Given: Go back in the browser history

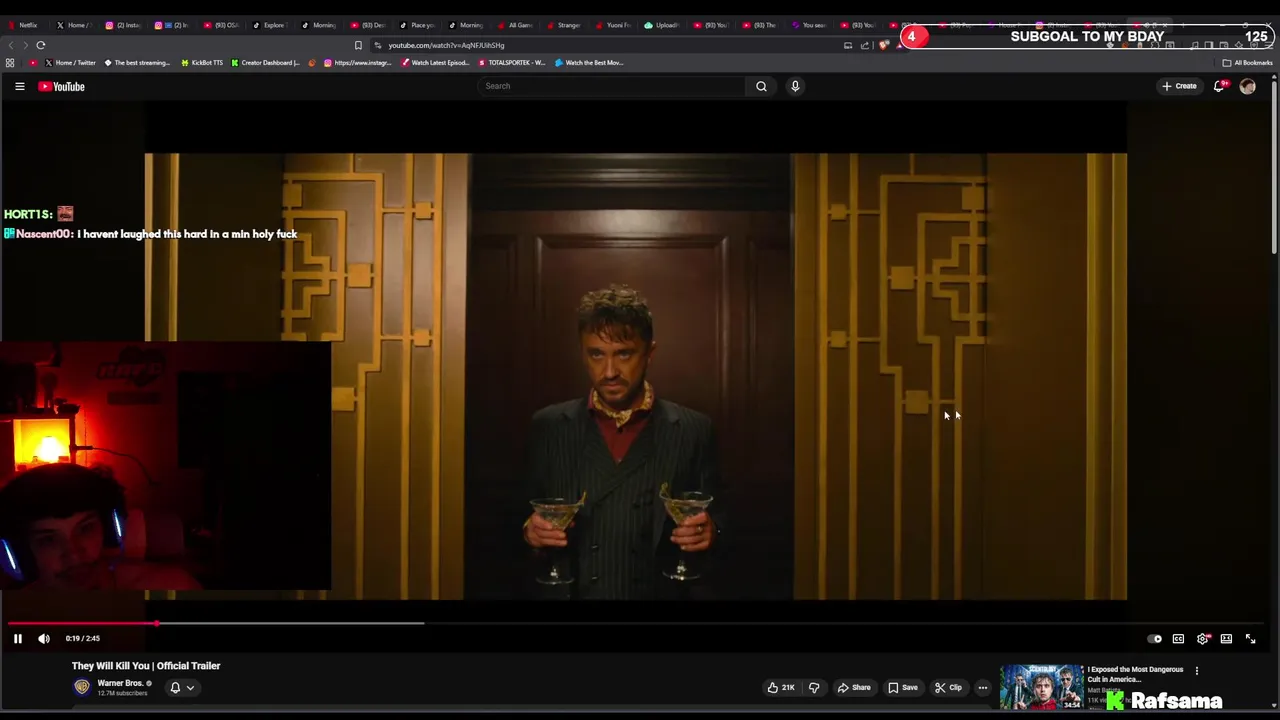Looking at the screenshot, I should coord(11,45).
